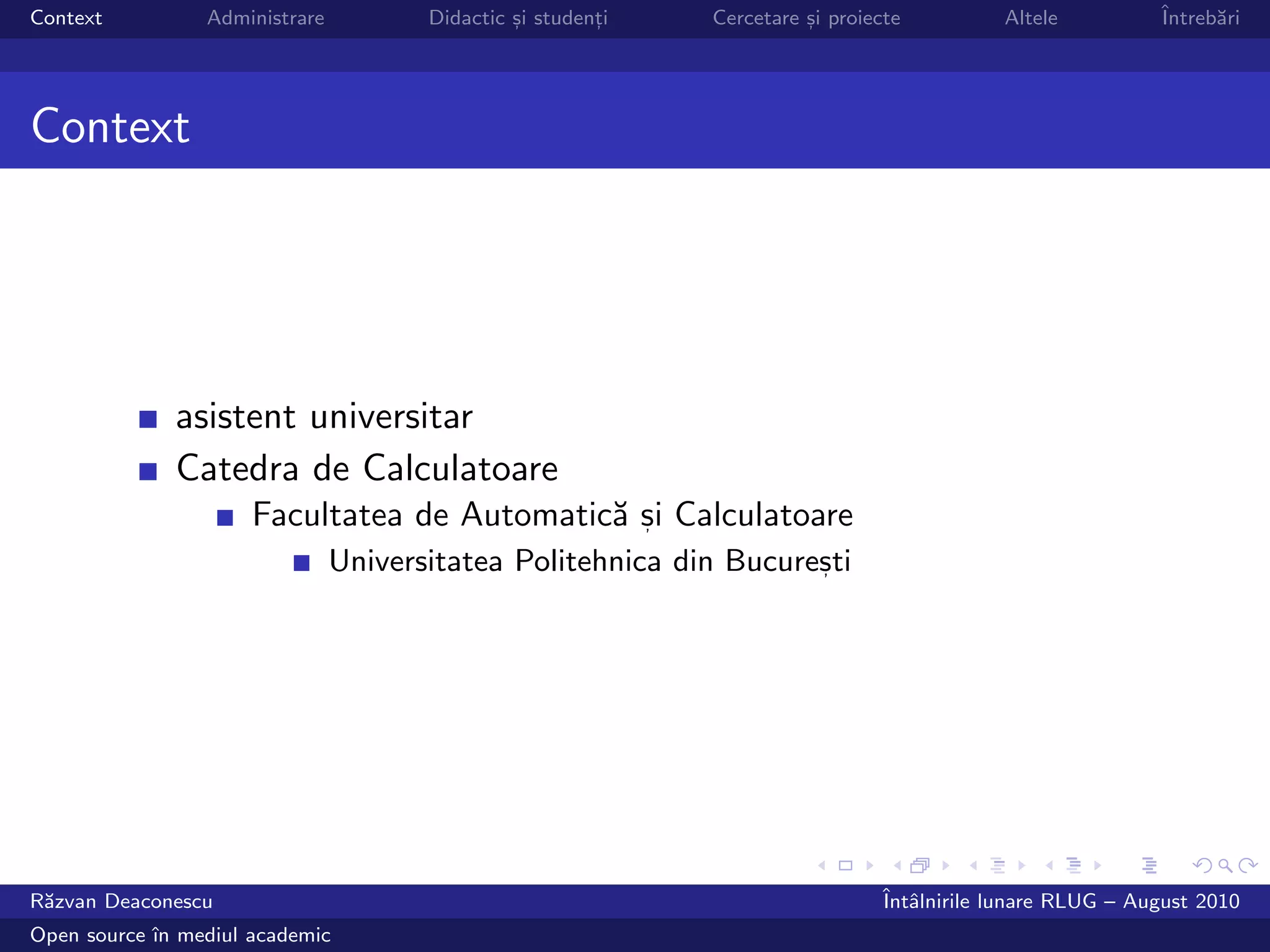The height and width of the screenshot is (952, 1270).
Task: Click the next section arrow icon
Action: (x=1098, y=865)
